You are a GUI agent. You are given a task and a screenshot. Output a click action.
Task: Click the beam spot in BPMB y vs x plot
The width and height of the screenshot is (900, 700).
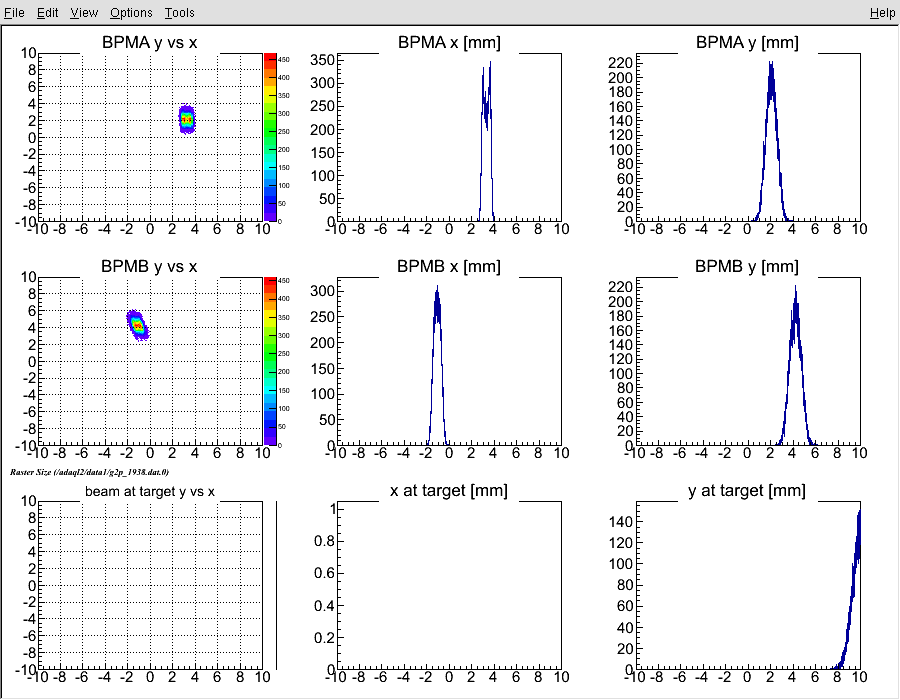pos(138,325)
